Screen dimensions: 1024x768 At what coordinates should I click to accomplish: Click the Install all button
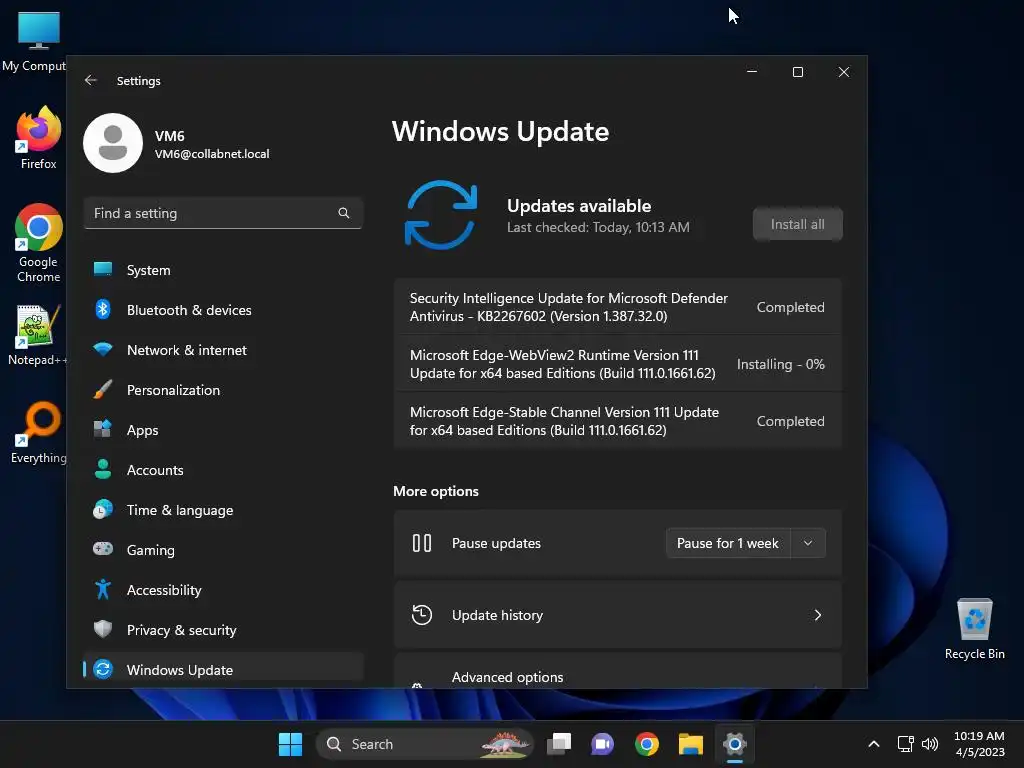[x=797, y=224]
